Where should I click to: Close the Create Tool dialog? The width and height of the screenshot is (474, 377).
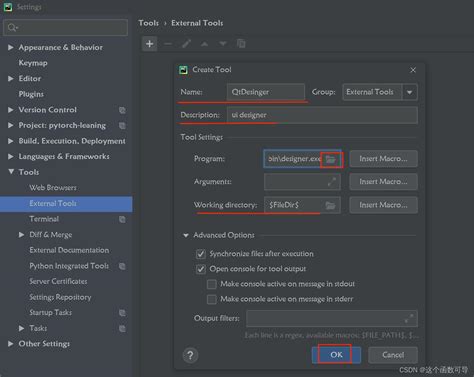click(413, 70)
